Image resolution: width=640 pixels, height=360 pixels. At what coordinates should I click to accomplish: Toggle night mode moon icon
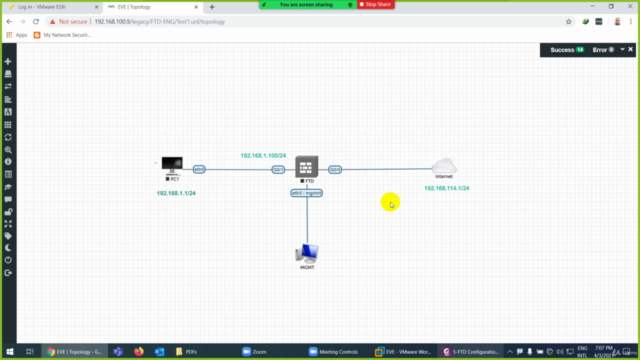coord(8,248)
